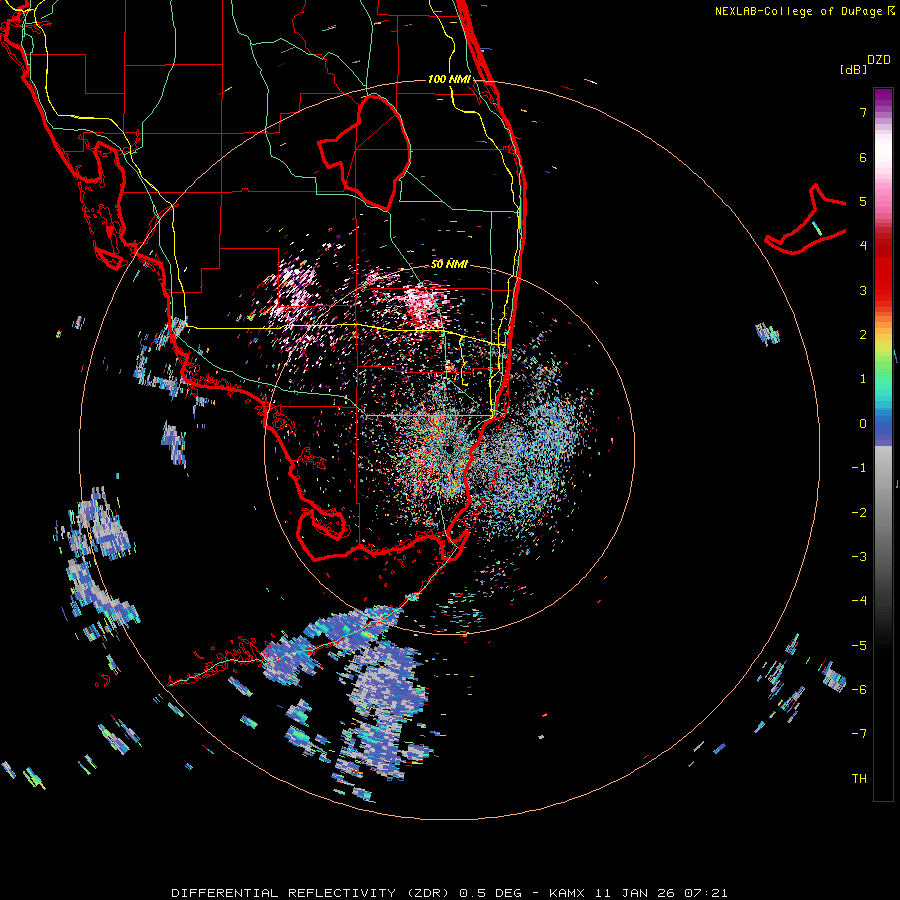Click the NEXLAB-College of DuPage watermark text
The height and width of the screenshot is (900, 900).
[x=804, y=11]
